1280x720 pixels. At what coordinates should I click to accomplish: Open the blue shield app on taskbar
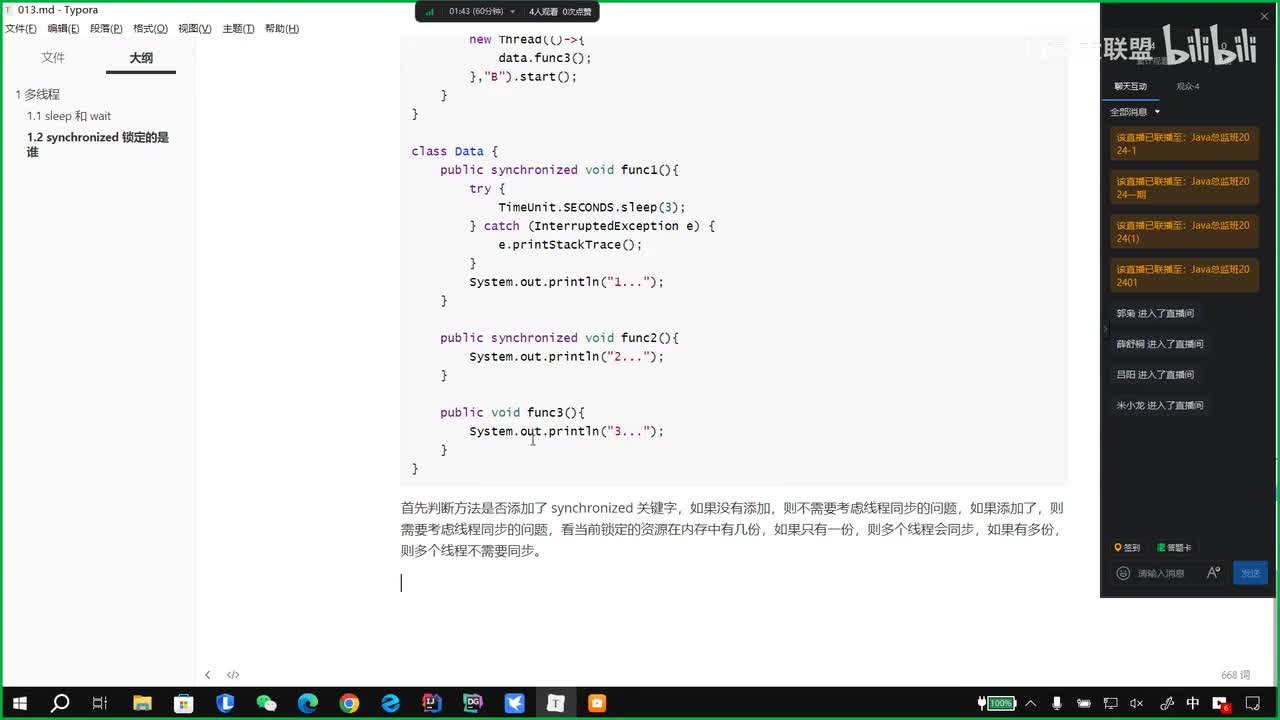coord(225,703)
